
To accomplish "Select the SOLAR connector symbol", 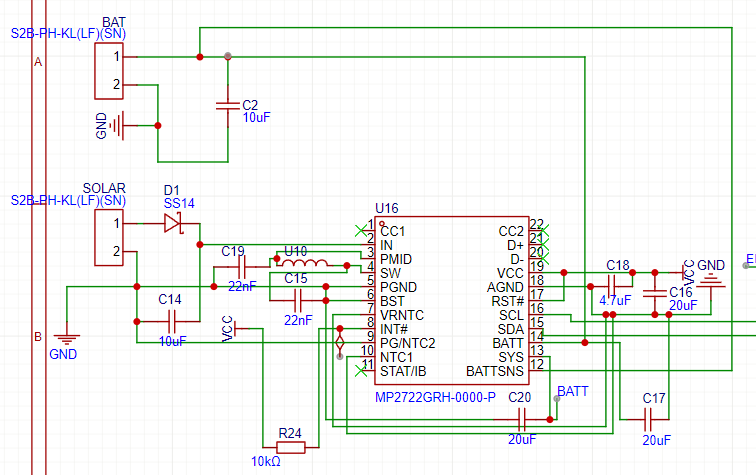I will click(x=112, y=237).
